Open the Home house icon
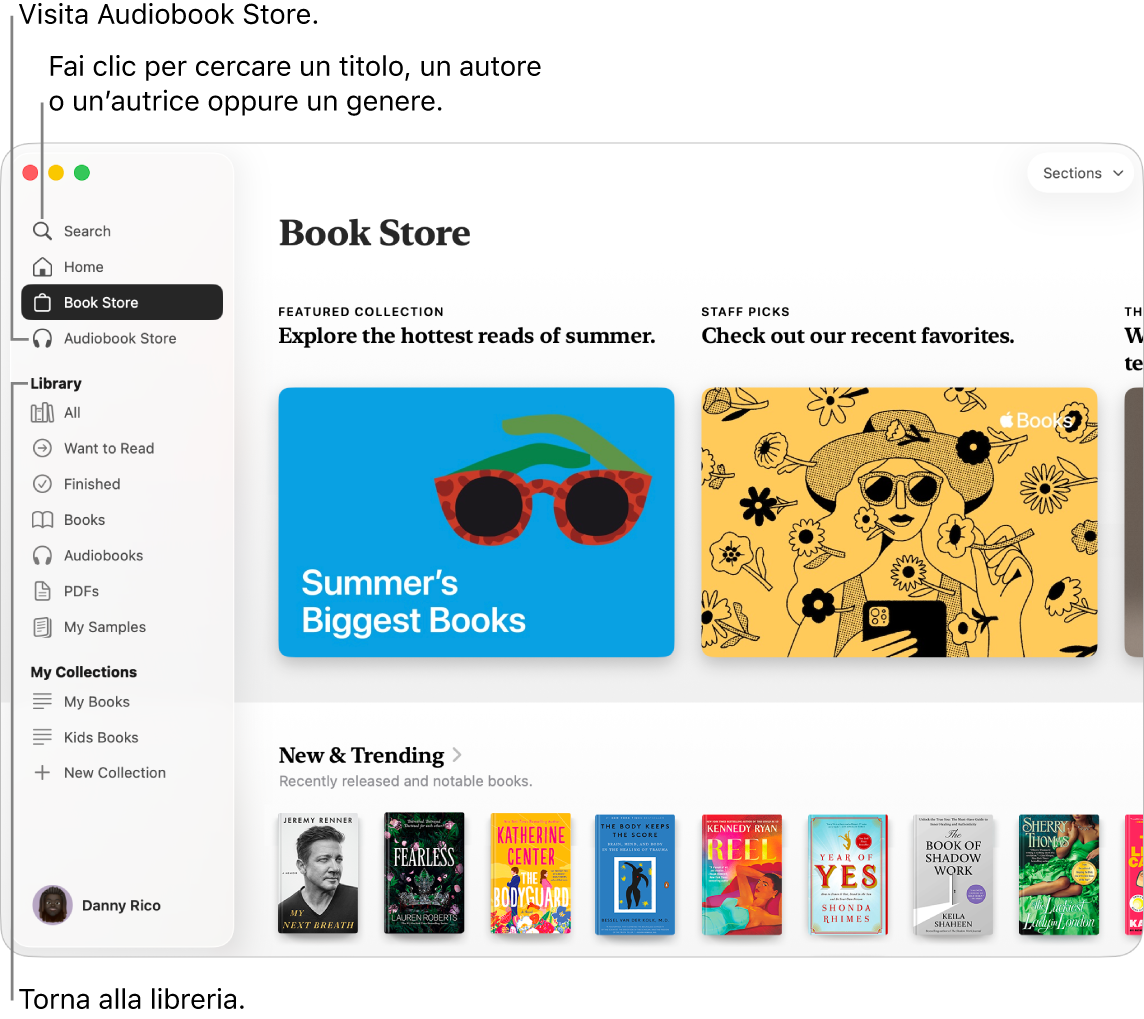Viewport: 1144px width, 1019px height. [x=42, y=267]
